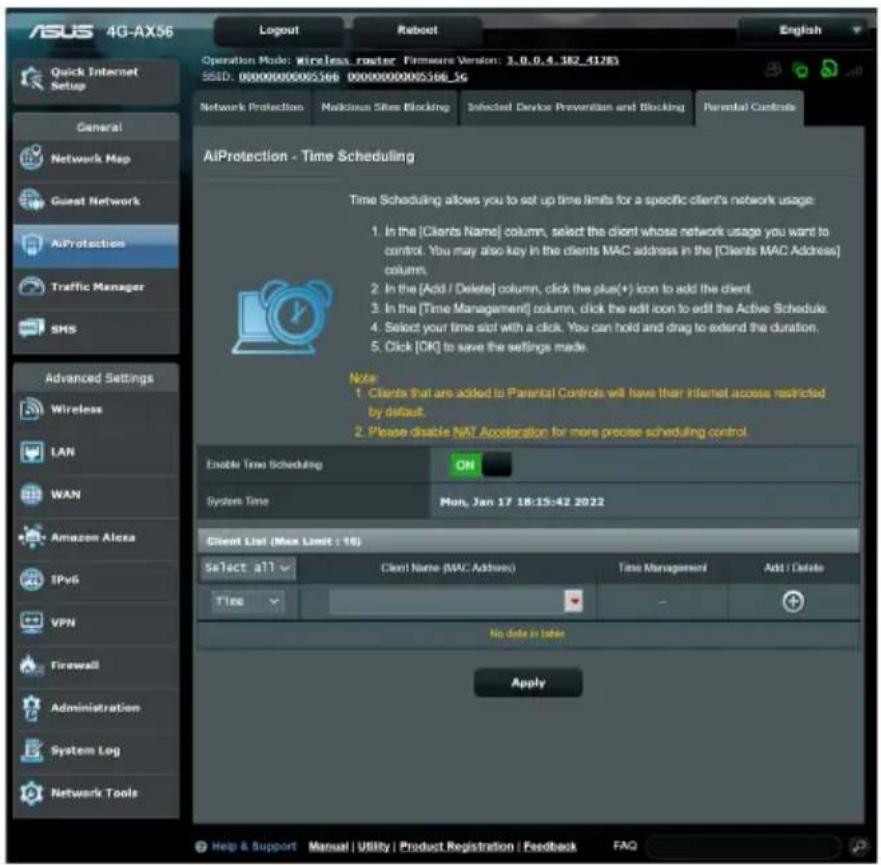Click the General section label
This screenshot has width=881, height=865.
[99, 127]
